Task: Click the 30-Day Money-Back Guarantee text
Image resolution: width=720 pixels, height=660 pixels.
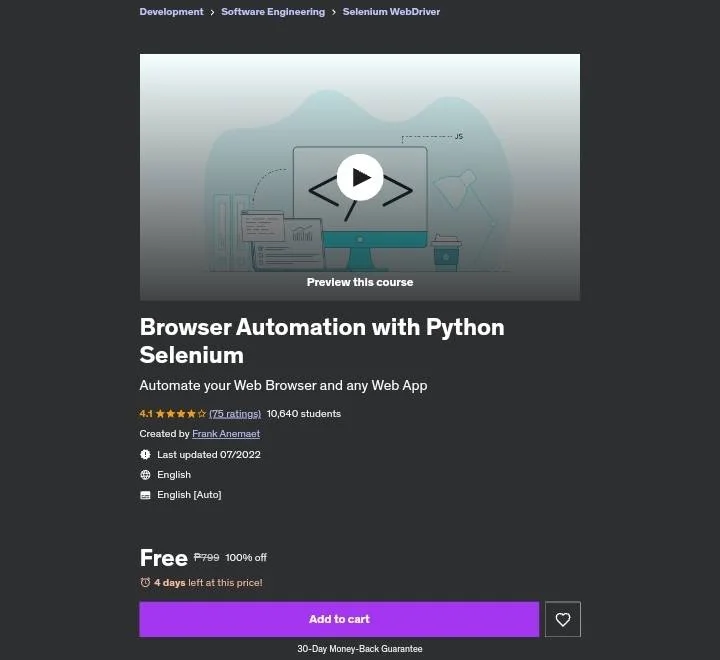Action: tap(360, 649)
